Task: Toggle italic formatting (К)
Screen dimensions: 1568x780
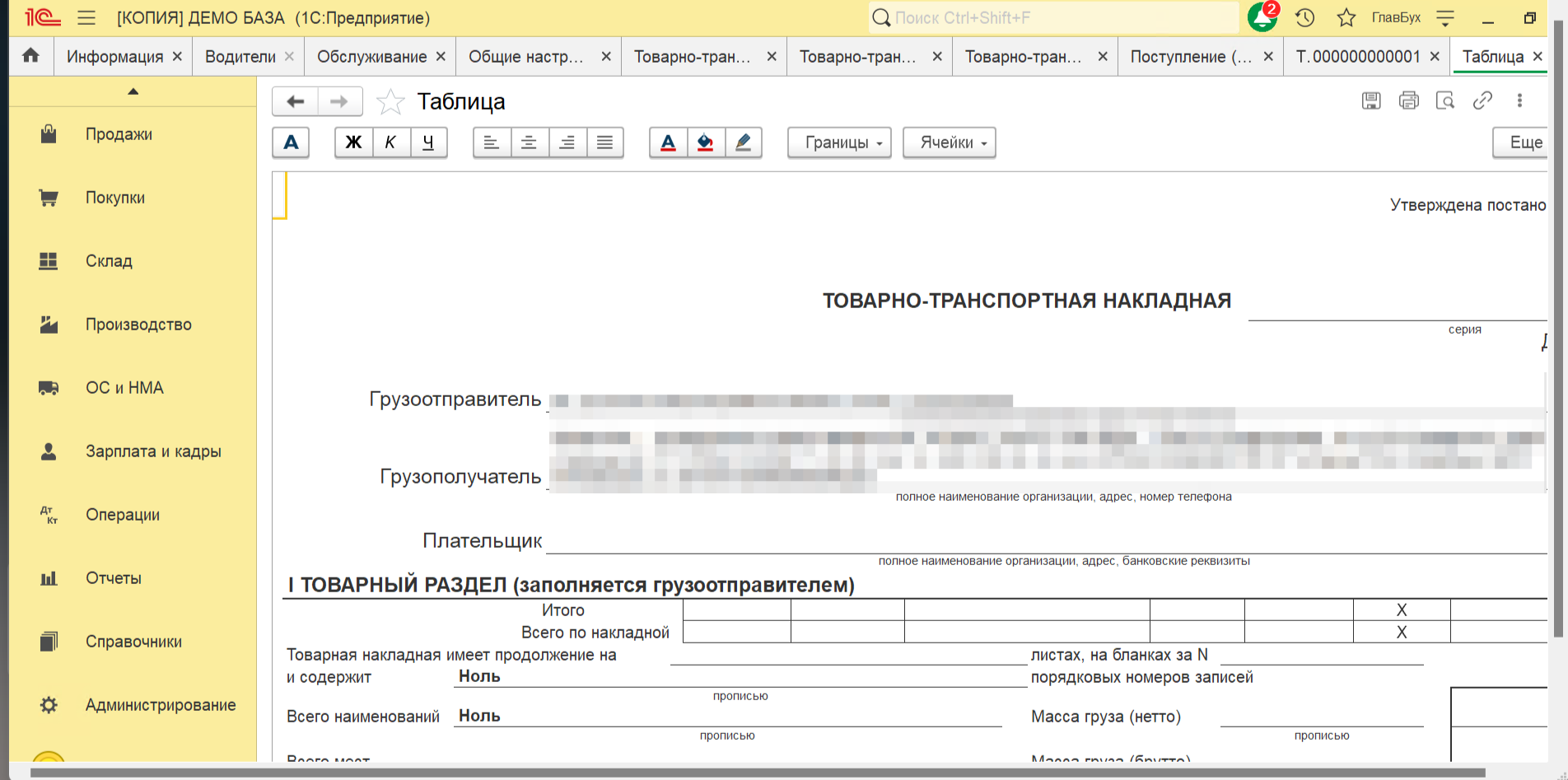Action: pos(390,142)
